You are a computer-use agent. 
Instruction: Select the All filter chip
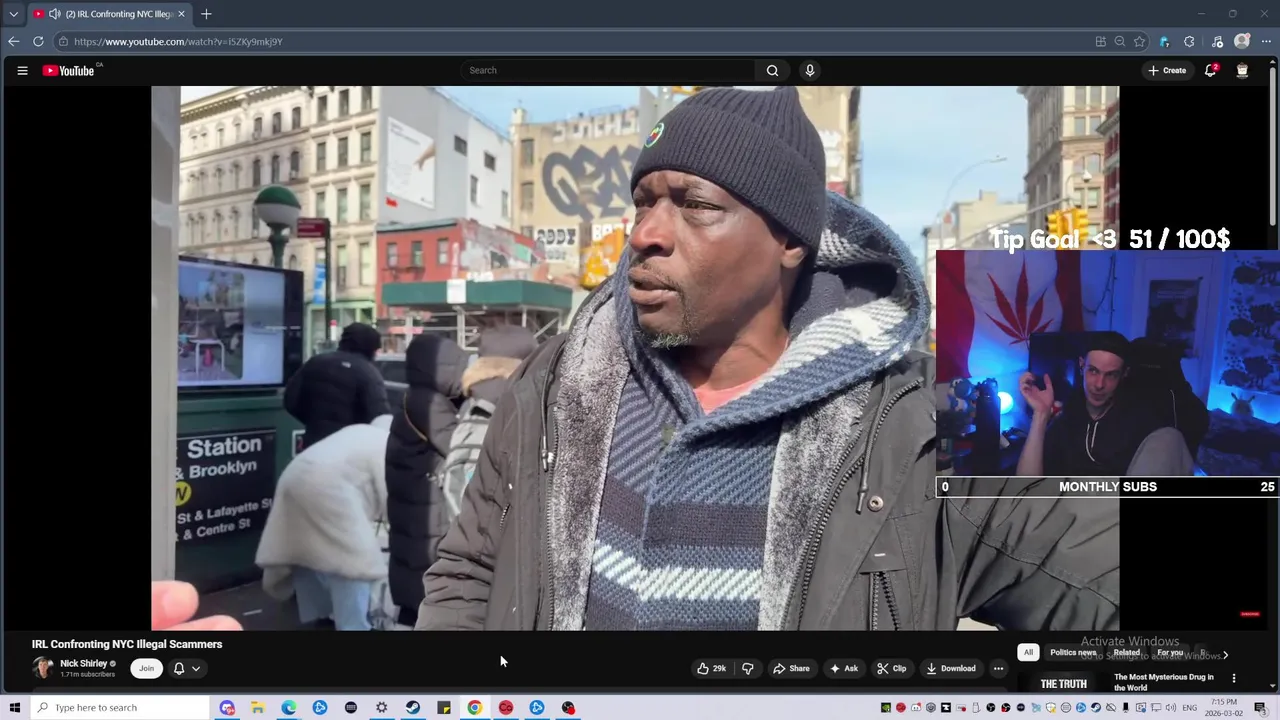1028,652
